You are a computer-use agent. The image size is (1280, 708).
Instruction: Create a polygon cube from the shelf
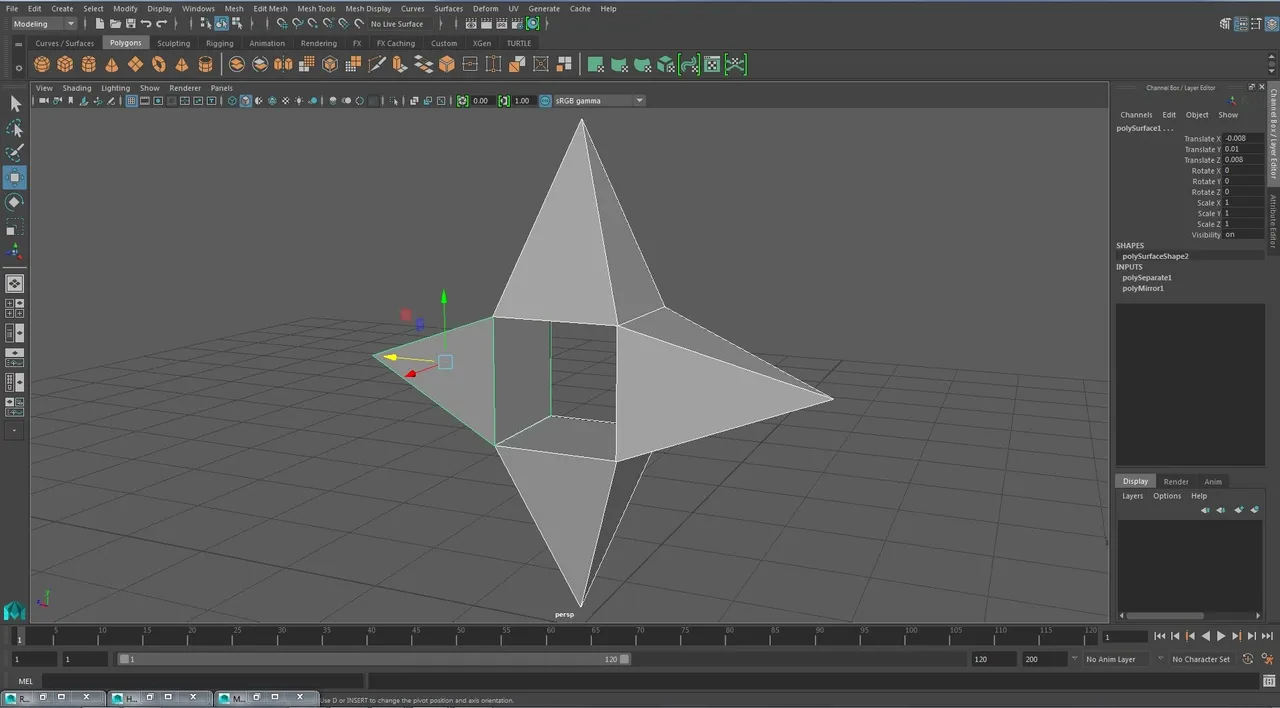[x=65, y=64]
